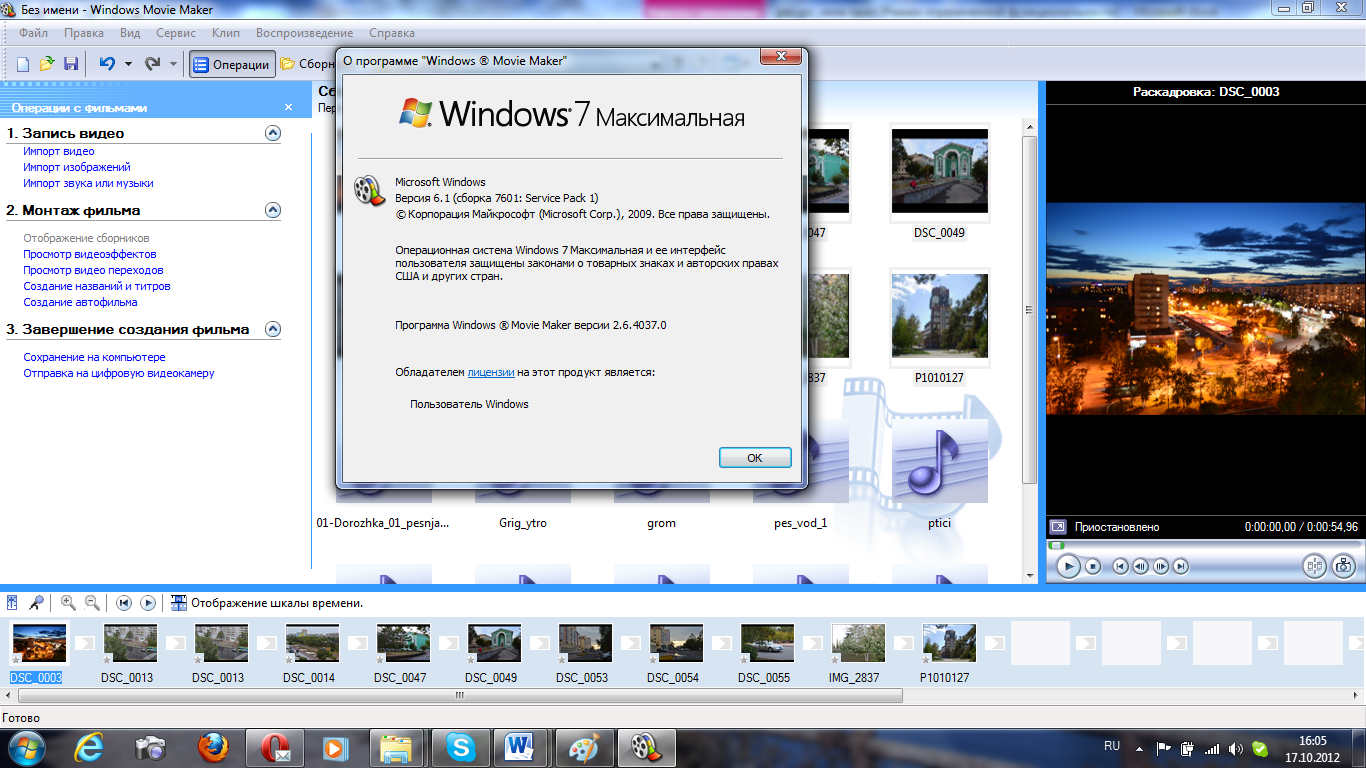The image size is (1366, 768).
Task: Open the Клип menu
Action: tap(226, 33)
